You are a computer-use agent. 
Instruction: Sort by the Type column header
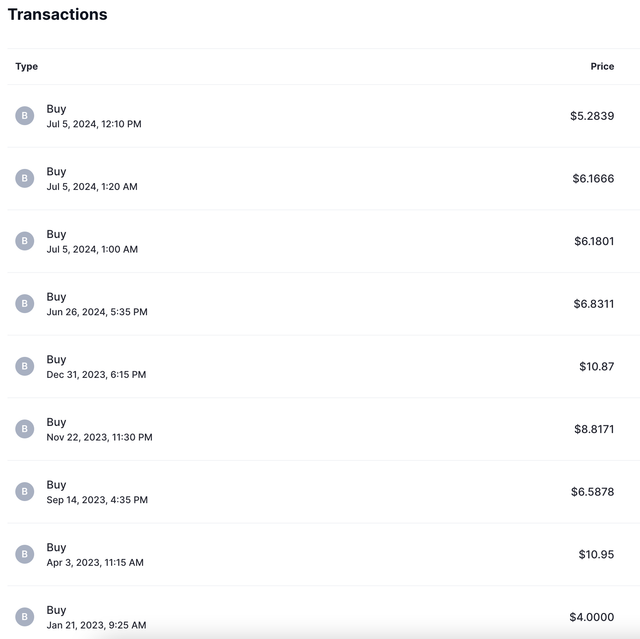pos(27,67)
